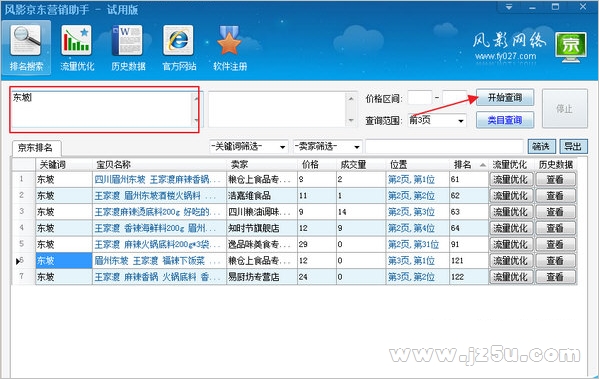Select seller cell 易厨坊专营店

click(262, 277)
